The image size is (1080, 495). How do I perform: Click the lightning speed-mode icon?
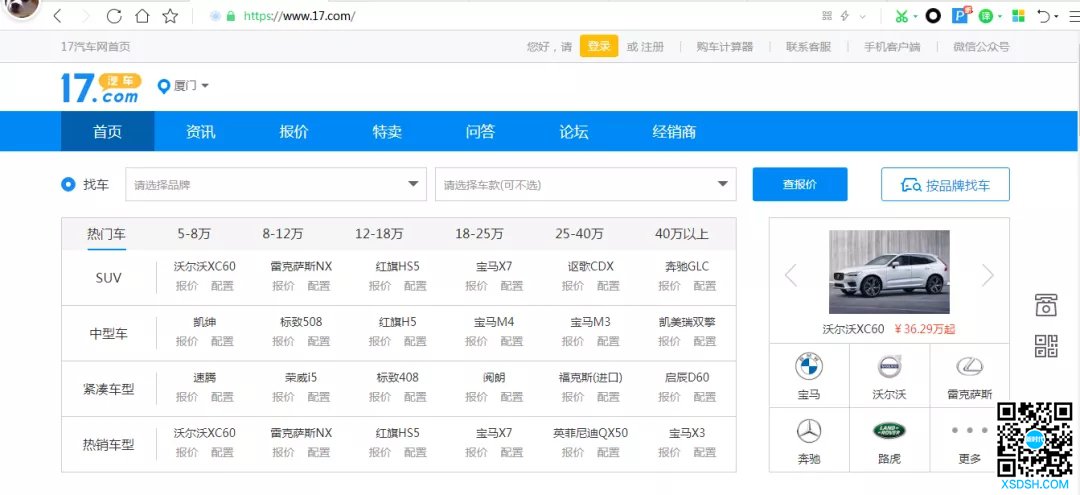(x=844, y=16)
